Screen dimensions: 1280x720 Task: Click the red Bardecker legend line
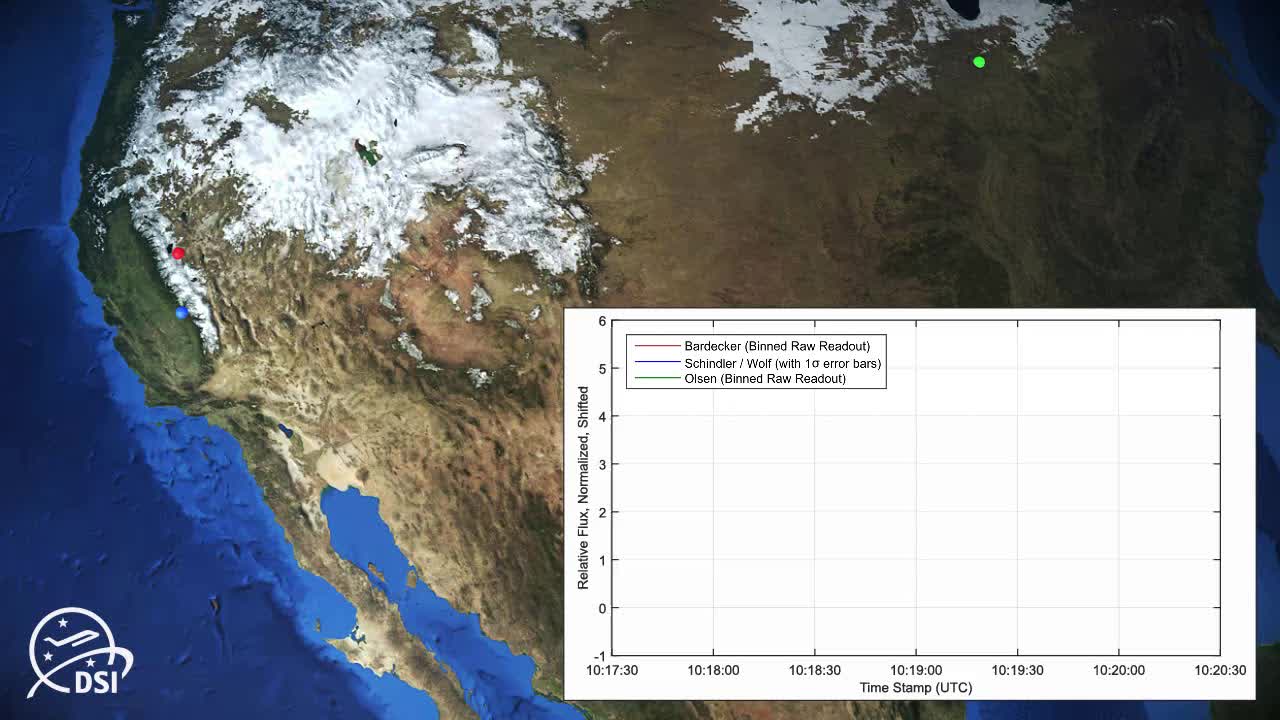(656, 346)
